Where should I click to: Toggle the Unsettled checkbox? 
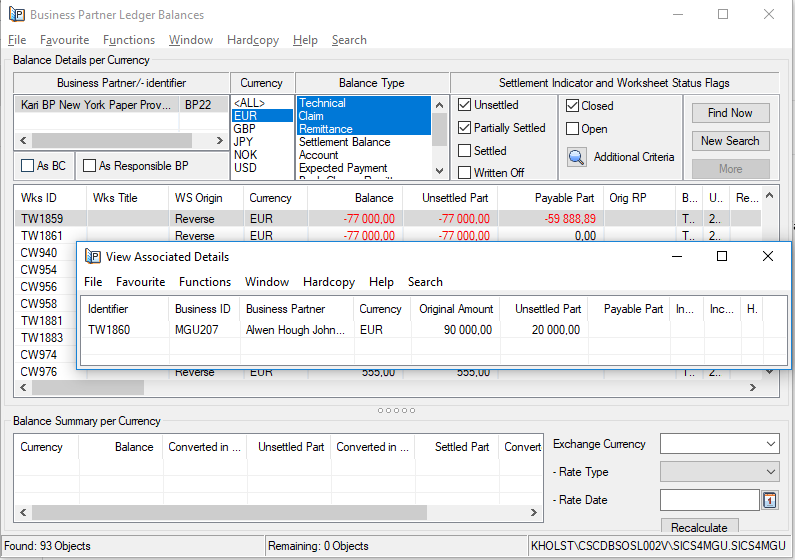click(465, 105)
